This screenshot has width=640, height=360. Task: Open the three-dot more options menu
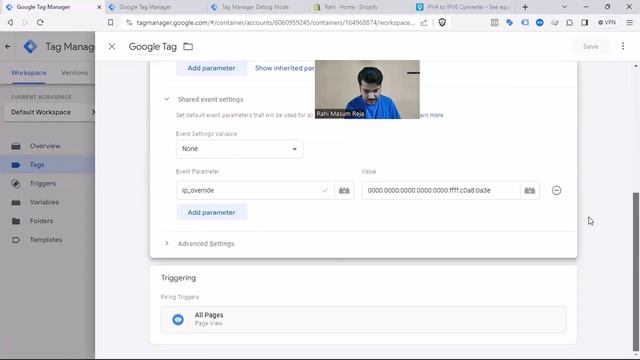[623, 46]
